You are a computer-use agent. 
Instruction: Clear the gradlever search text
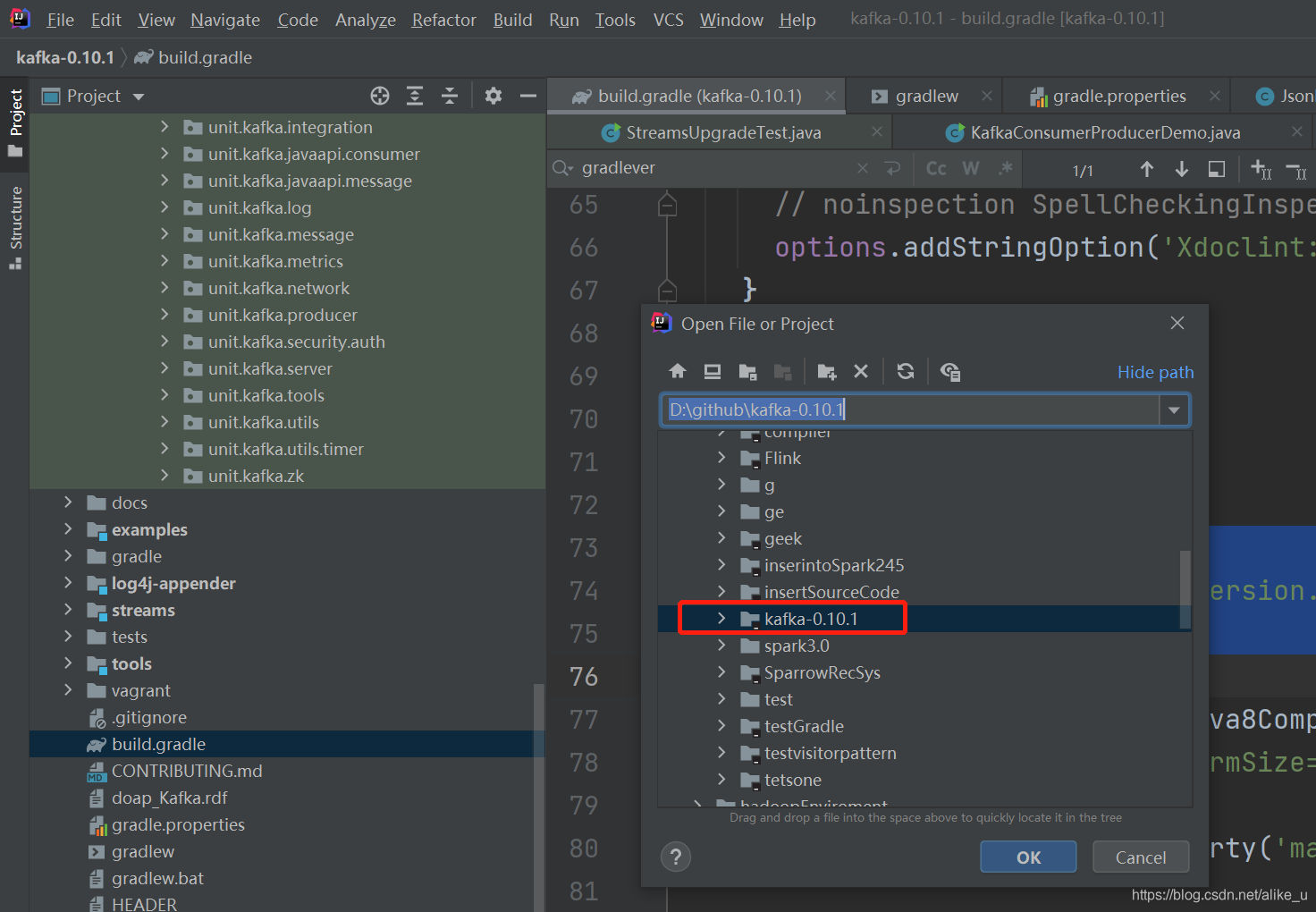pyautogui.click(x=862, y=168)
